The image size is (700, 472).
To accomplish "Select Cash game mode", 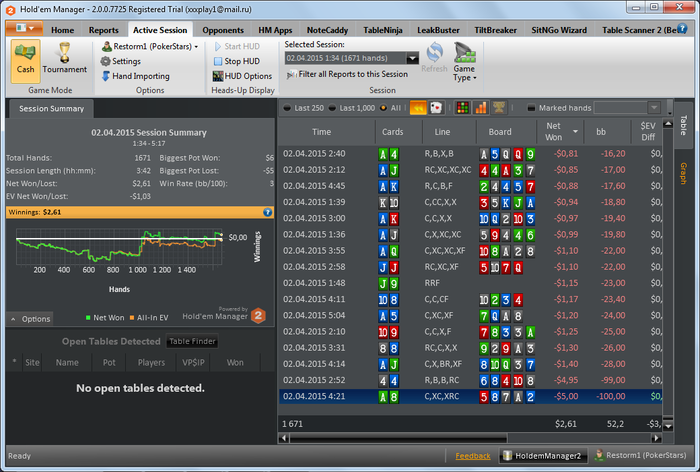I will point(25,61).
